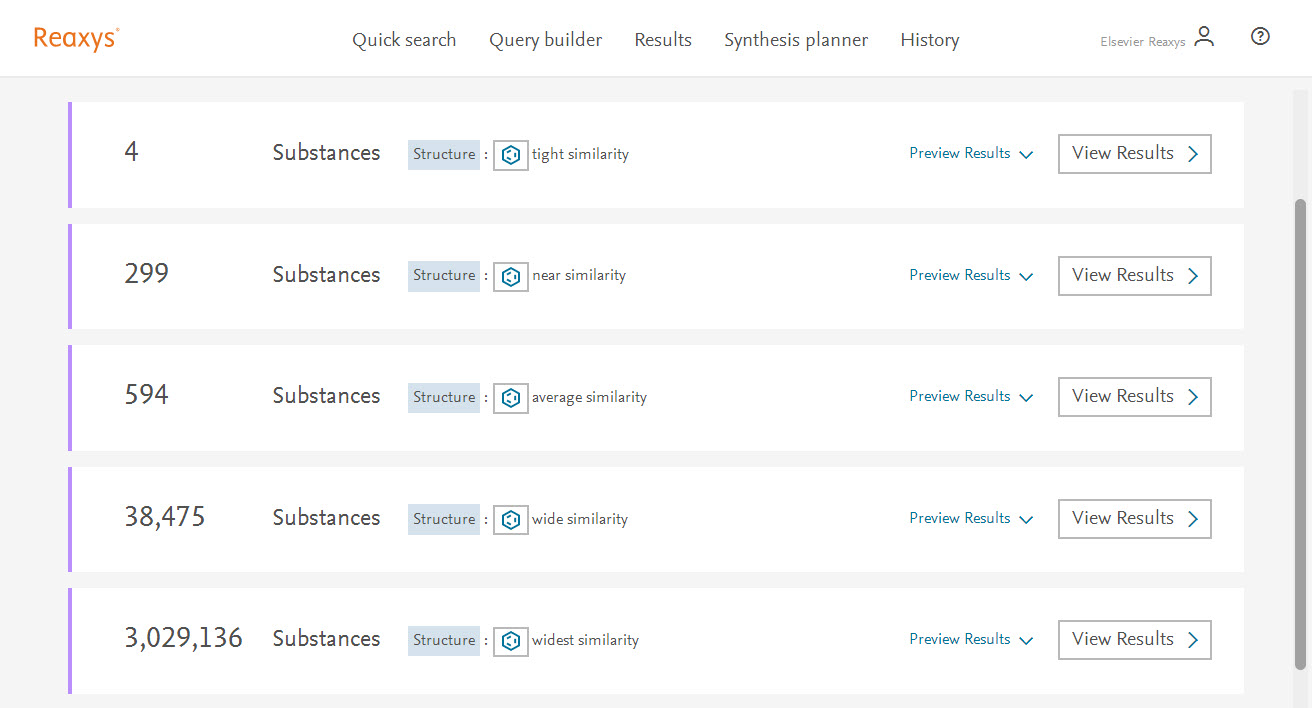The image size is (1312, 708).
Task: Open structure thumbnail in average similarity row
Action: click(x=510, y=398)
